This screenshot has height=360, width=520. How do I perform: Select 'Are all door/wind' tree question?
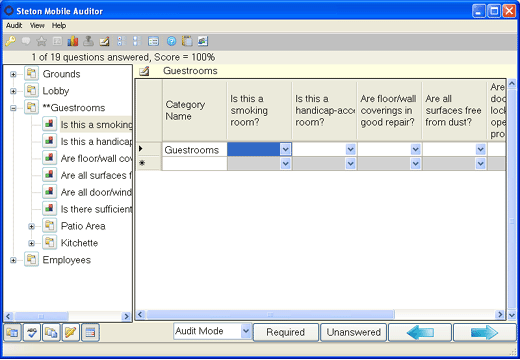point(96,192)
